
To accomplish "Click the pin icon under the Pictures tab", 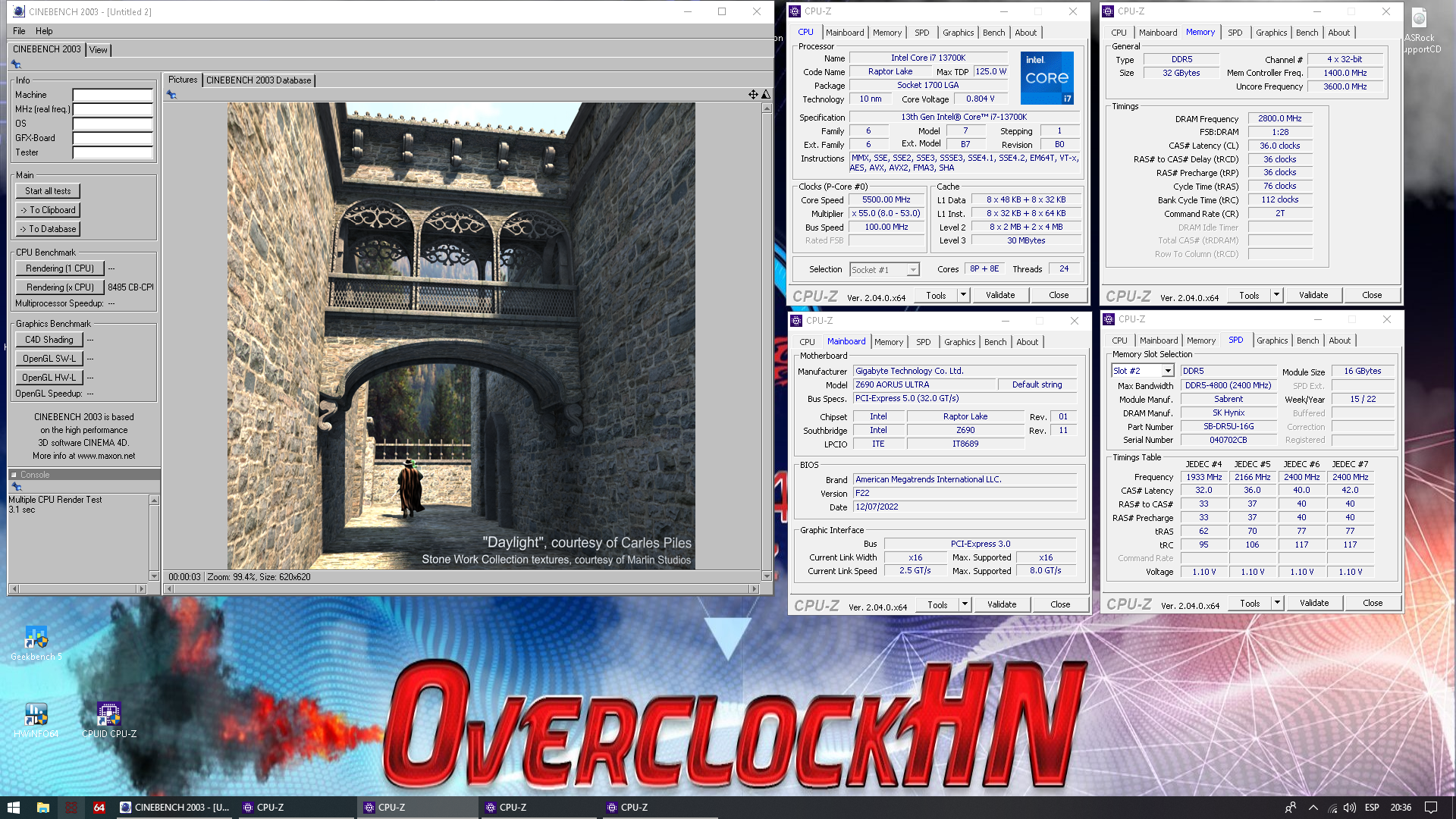I will click(171, 95).
